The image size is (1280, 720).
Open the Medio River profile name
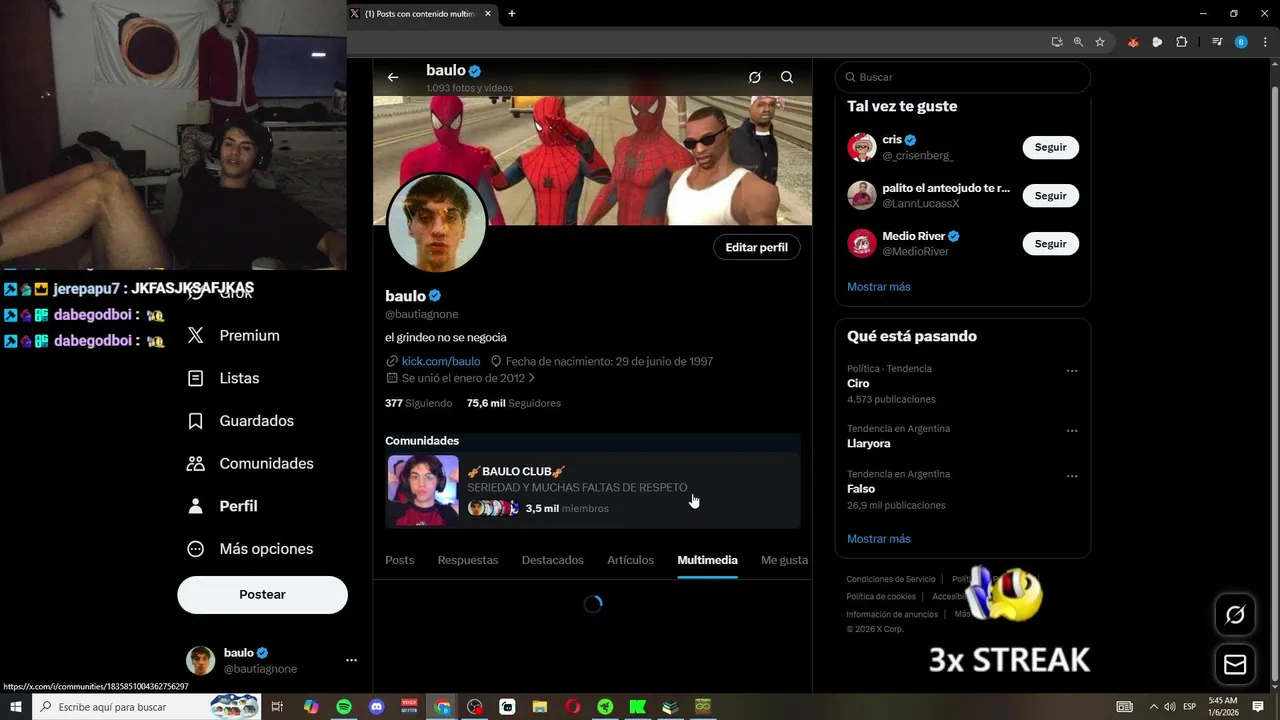pos(914,236)
